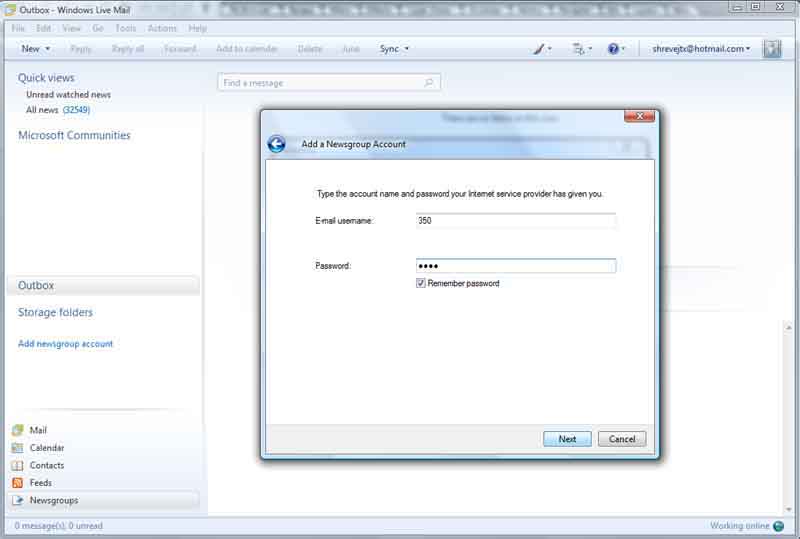Select the Microsoft Communities folder
The width and height of the screenshot is (800, 539).
coord(74,135)
